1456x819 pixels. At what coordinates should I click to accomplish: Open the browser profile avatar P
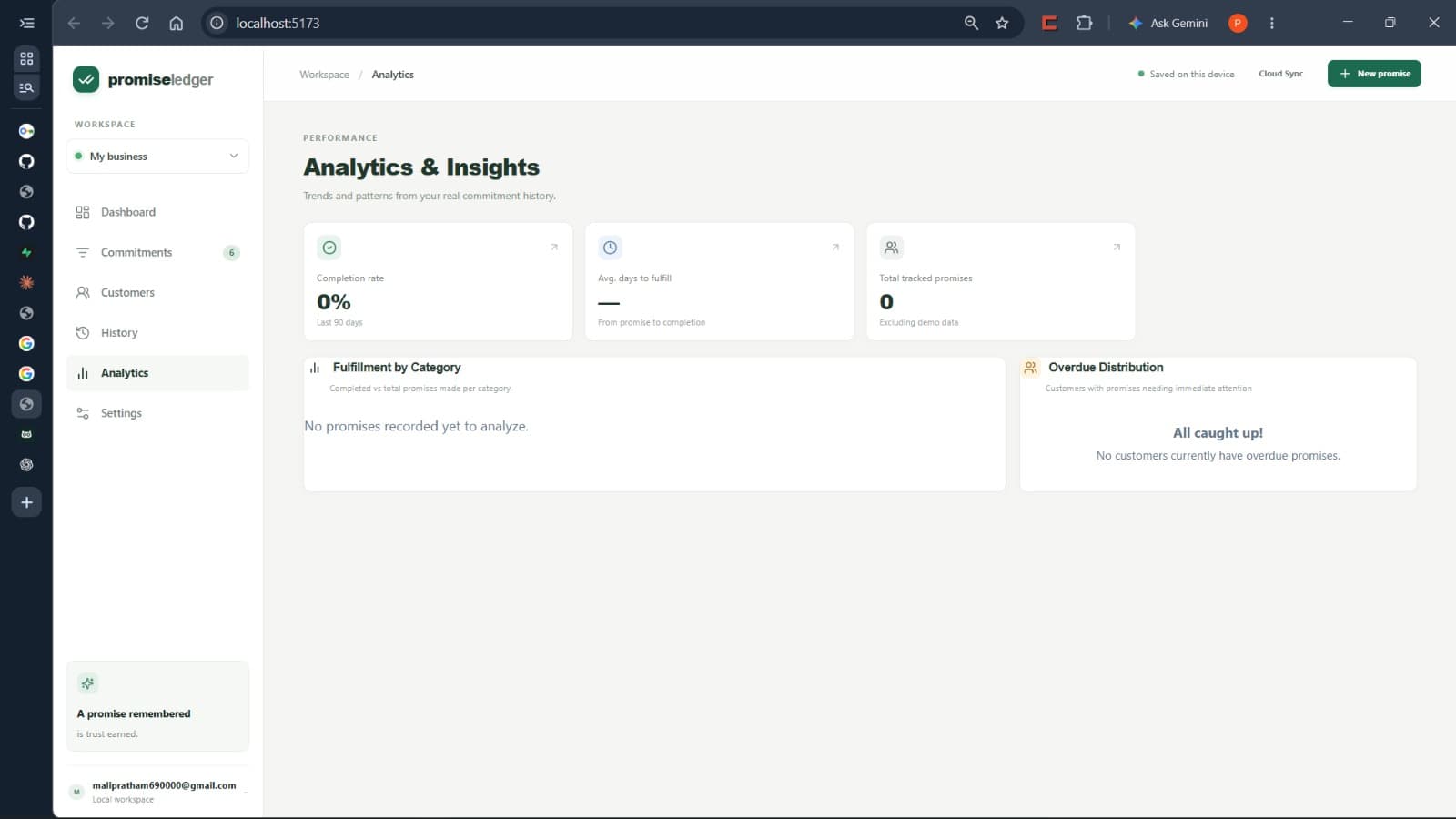(1238, 23)
